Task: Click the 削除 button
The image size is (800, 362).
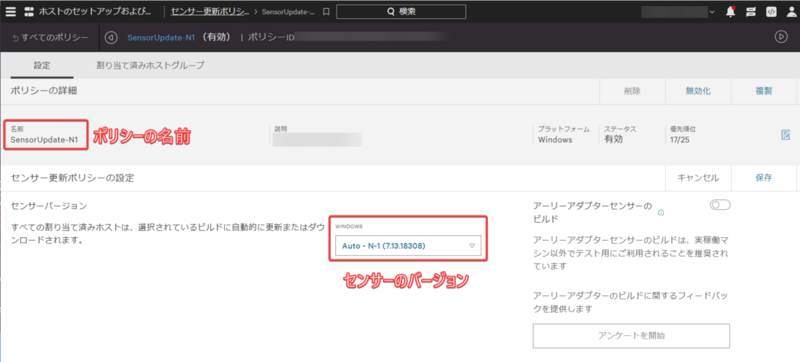Action: (632, 91)
